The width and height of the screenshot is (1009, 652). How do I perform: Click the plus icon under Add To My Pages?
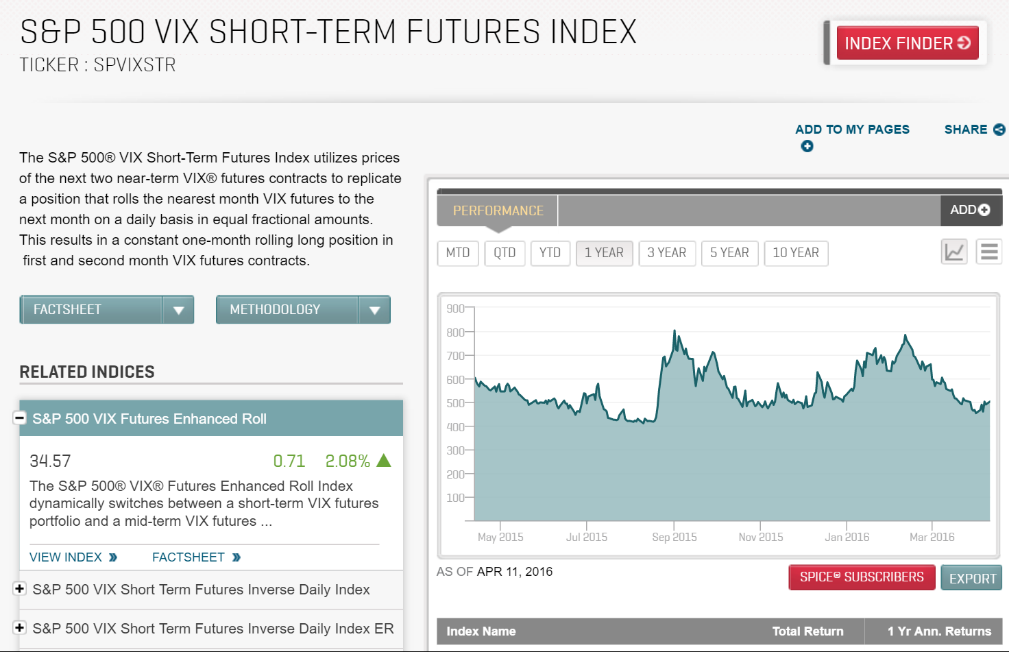coord(807,147)
